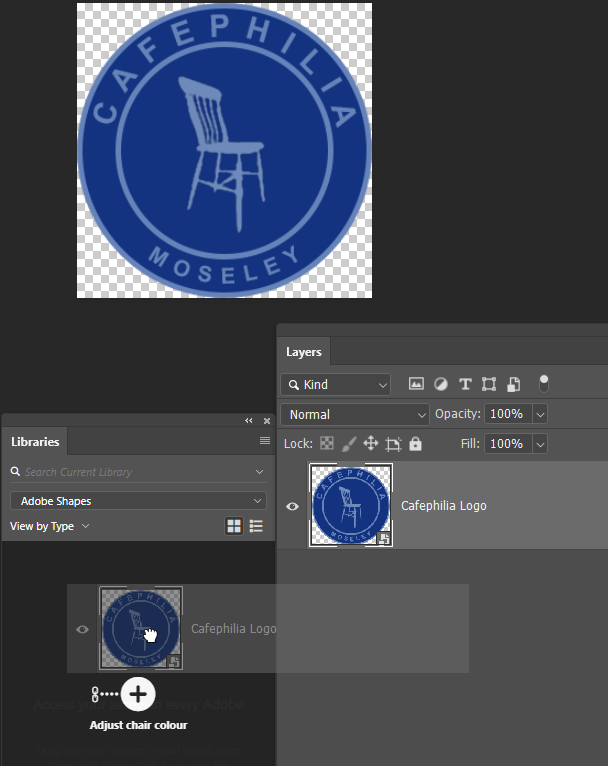Open the Normal blend mode dropdown
608x766 pixels.
click(x=355, y=414)
